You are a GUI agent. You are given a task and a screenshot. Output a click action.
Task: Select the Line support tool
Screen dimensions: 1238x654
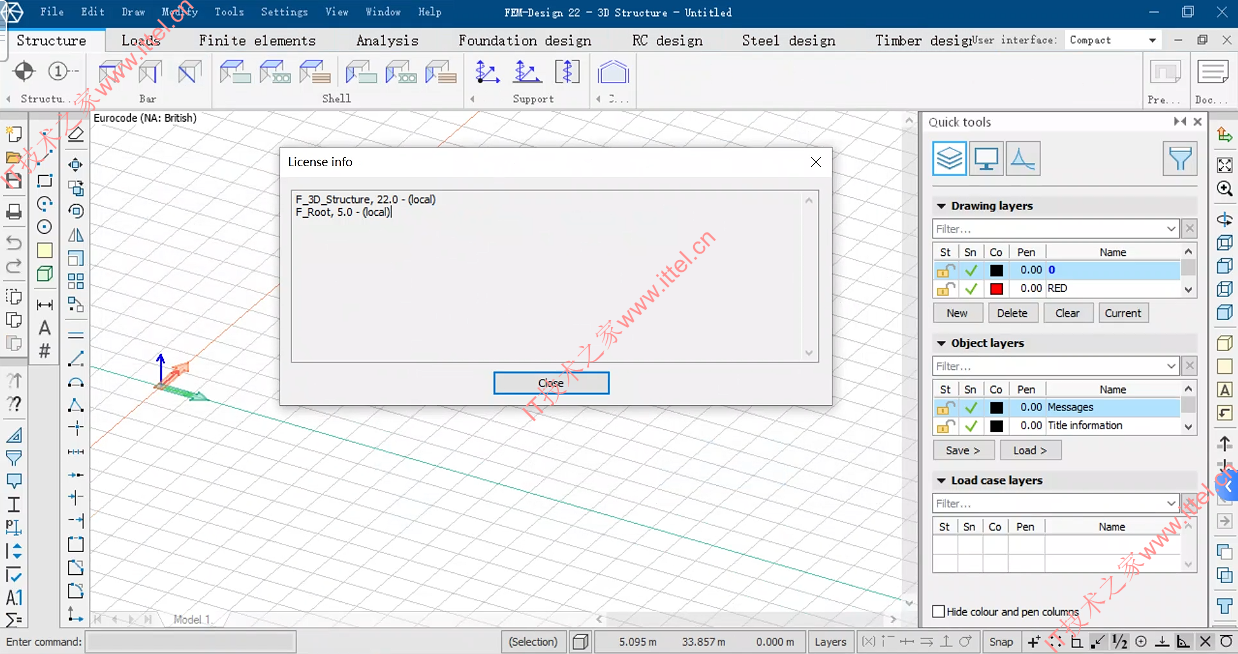coord(527,73)
